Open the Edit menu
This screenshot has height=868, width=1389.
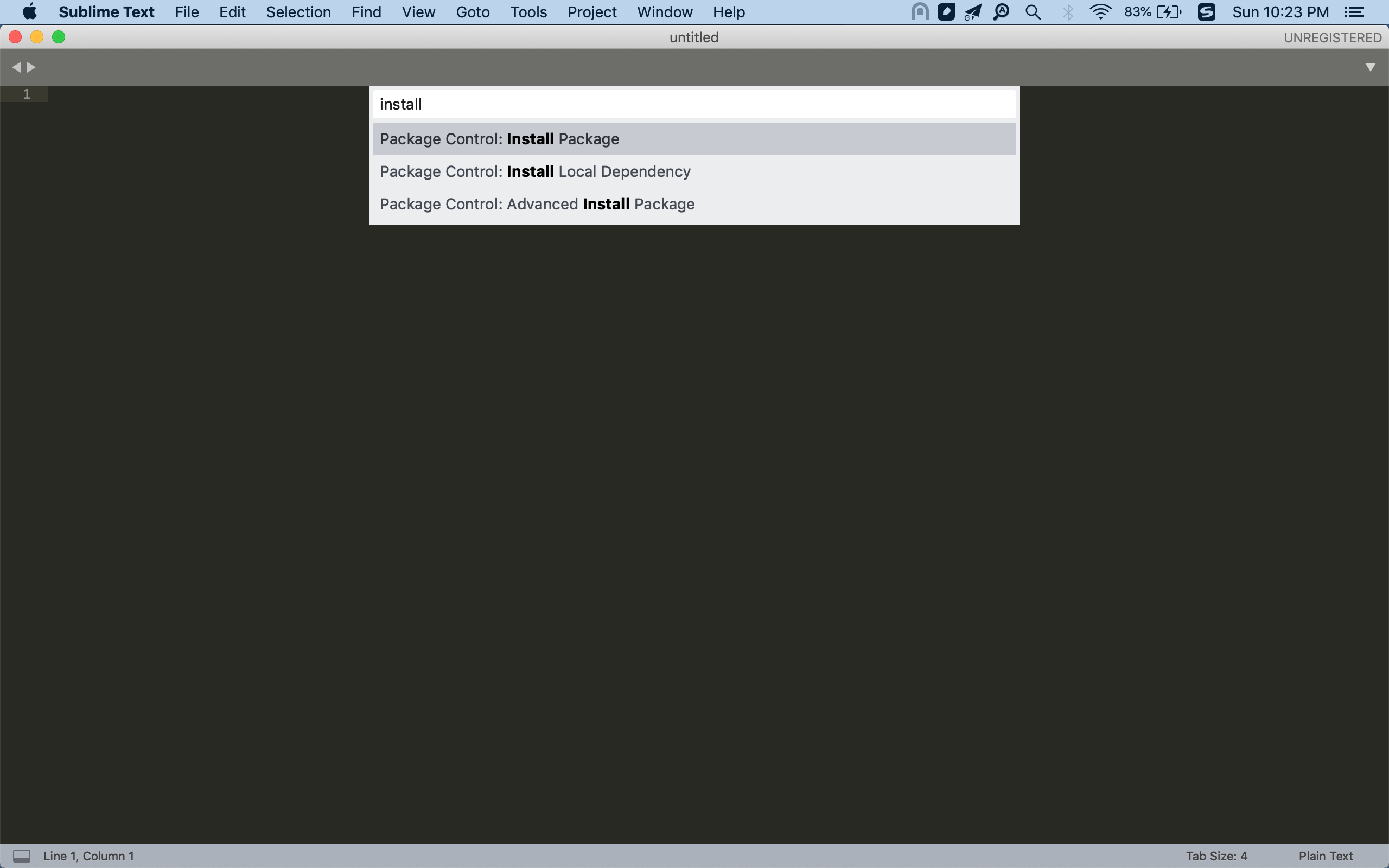tap(232, 12)
